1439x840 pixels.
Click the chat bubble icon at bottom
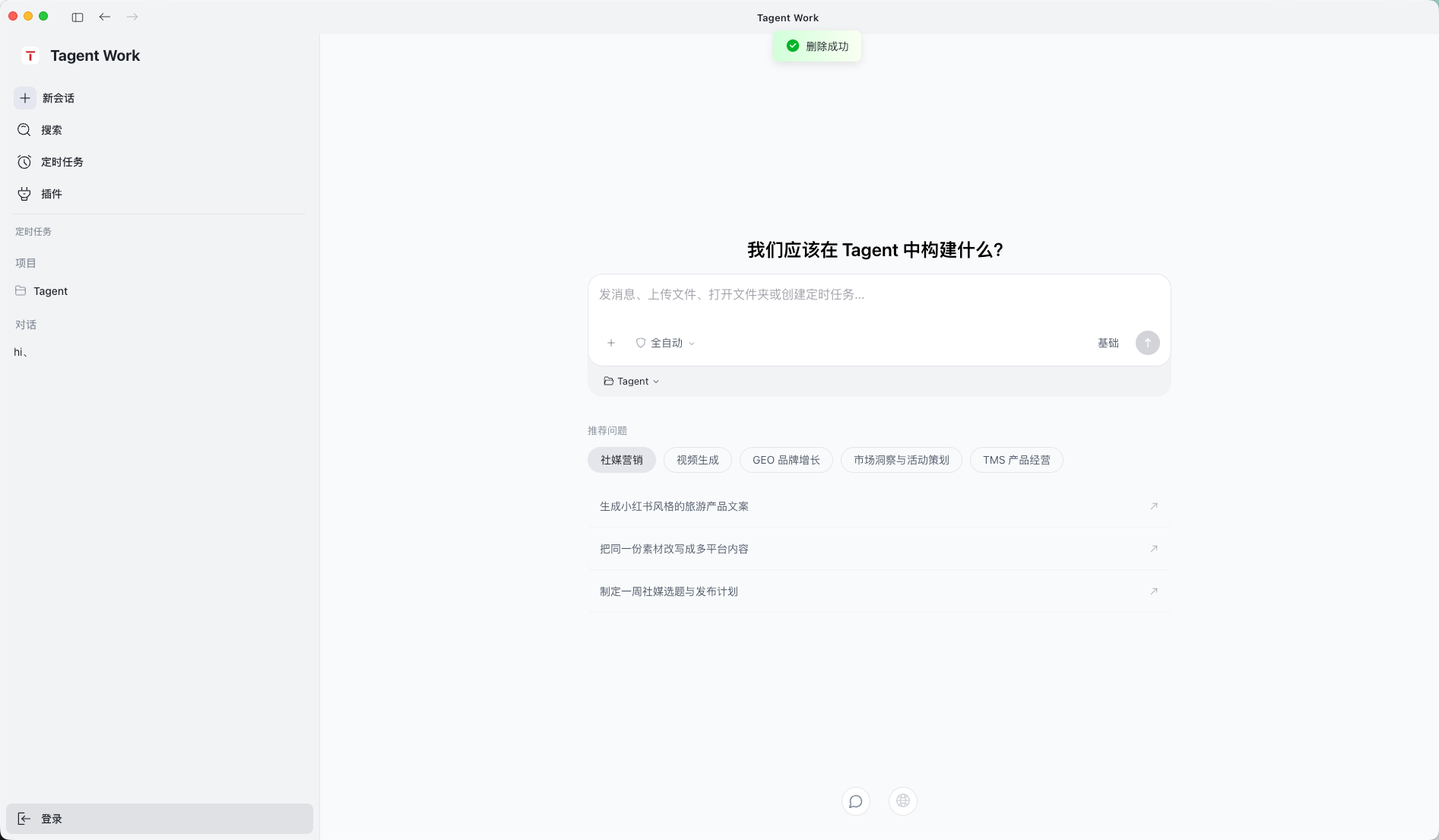[856, 801]
